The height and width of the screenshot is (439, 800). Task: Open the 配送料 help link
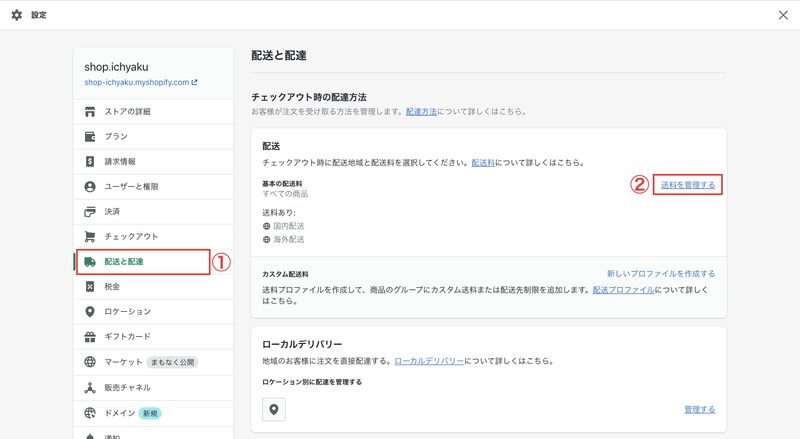click(x=483, y=163)
